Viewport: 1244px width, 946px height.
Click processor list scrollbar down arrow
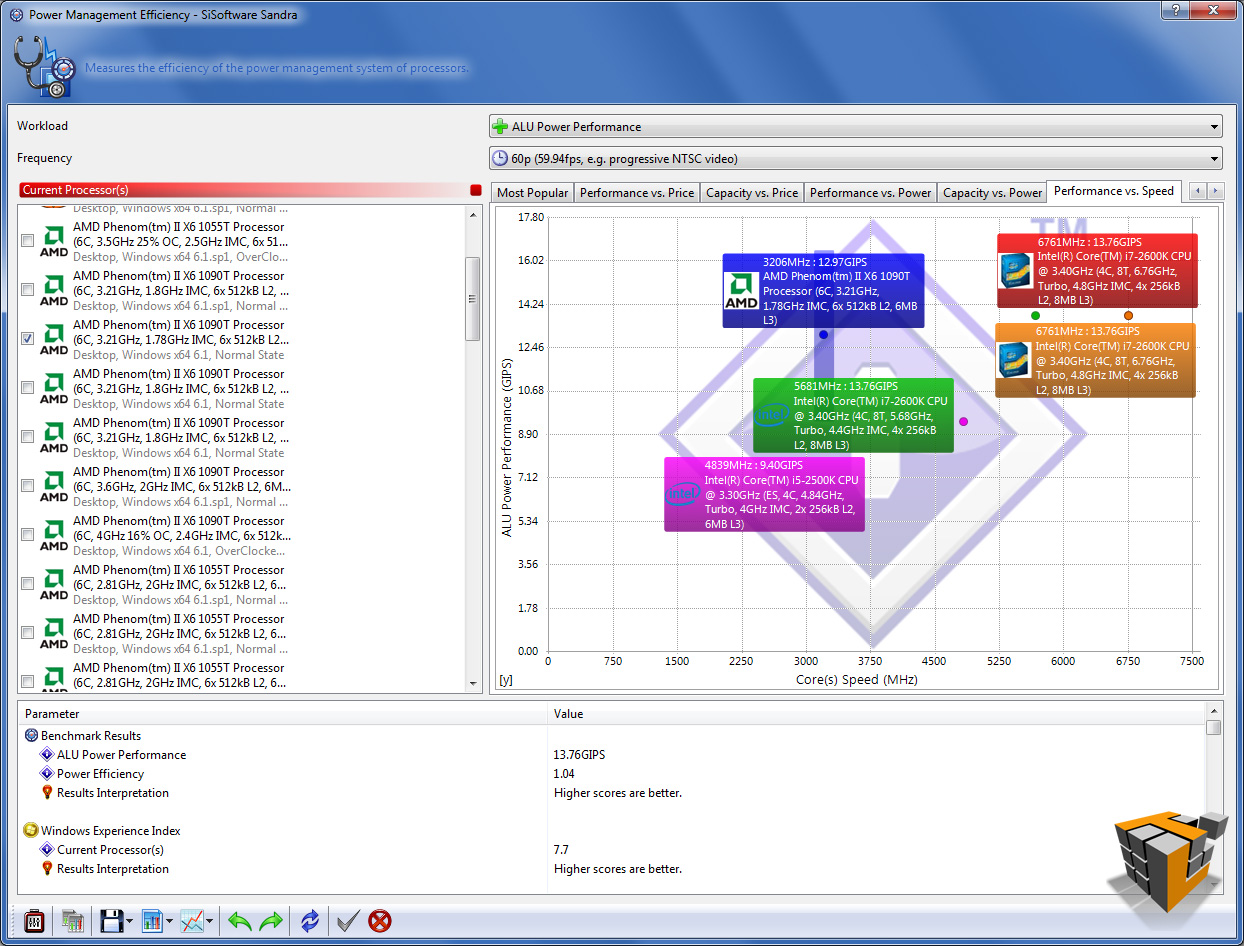point(473,683)
